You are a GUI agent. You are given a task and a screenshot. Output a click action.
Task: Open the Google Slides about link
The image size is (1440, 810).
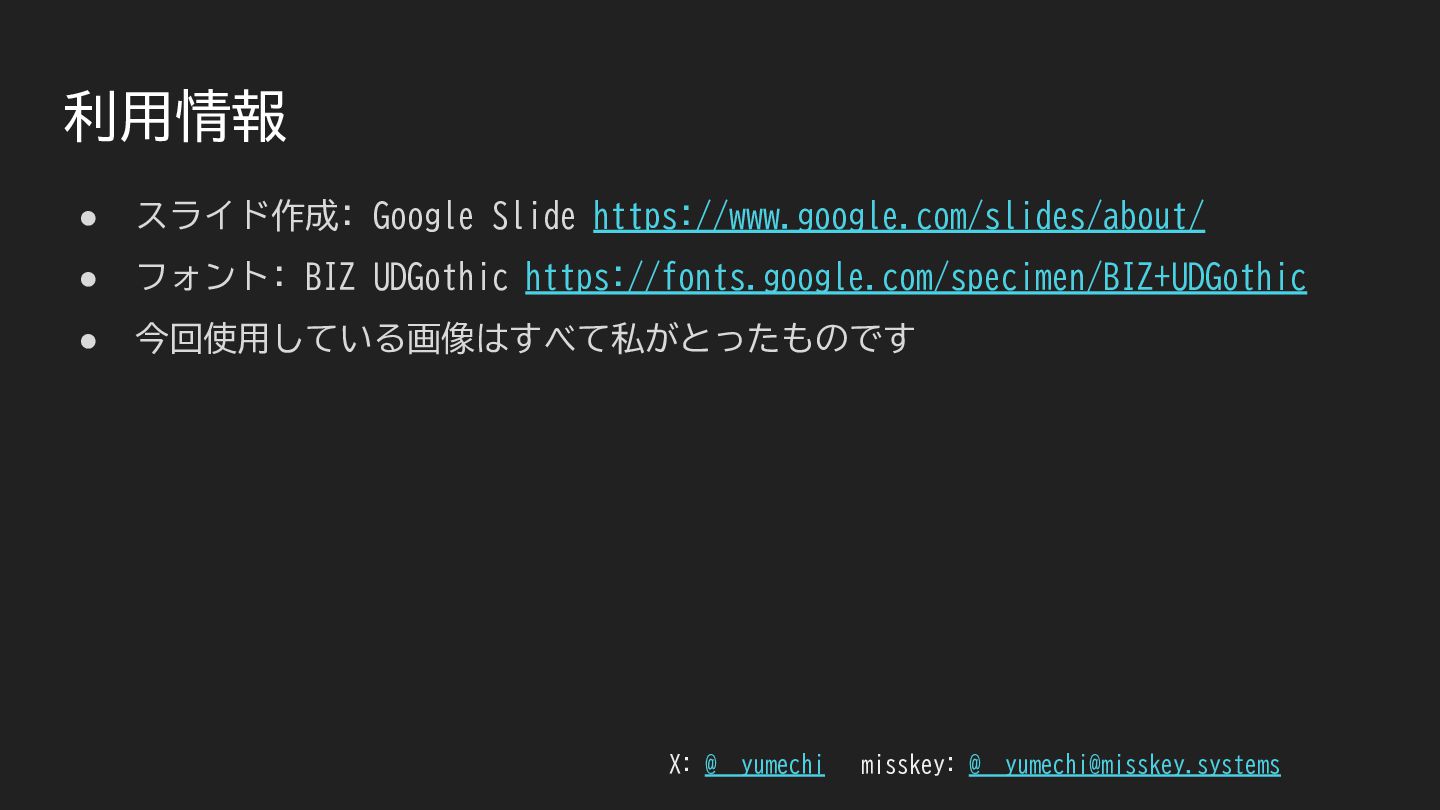coord(898,216)
